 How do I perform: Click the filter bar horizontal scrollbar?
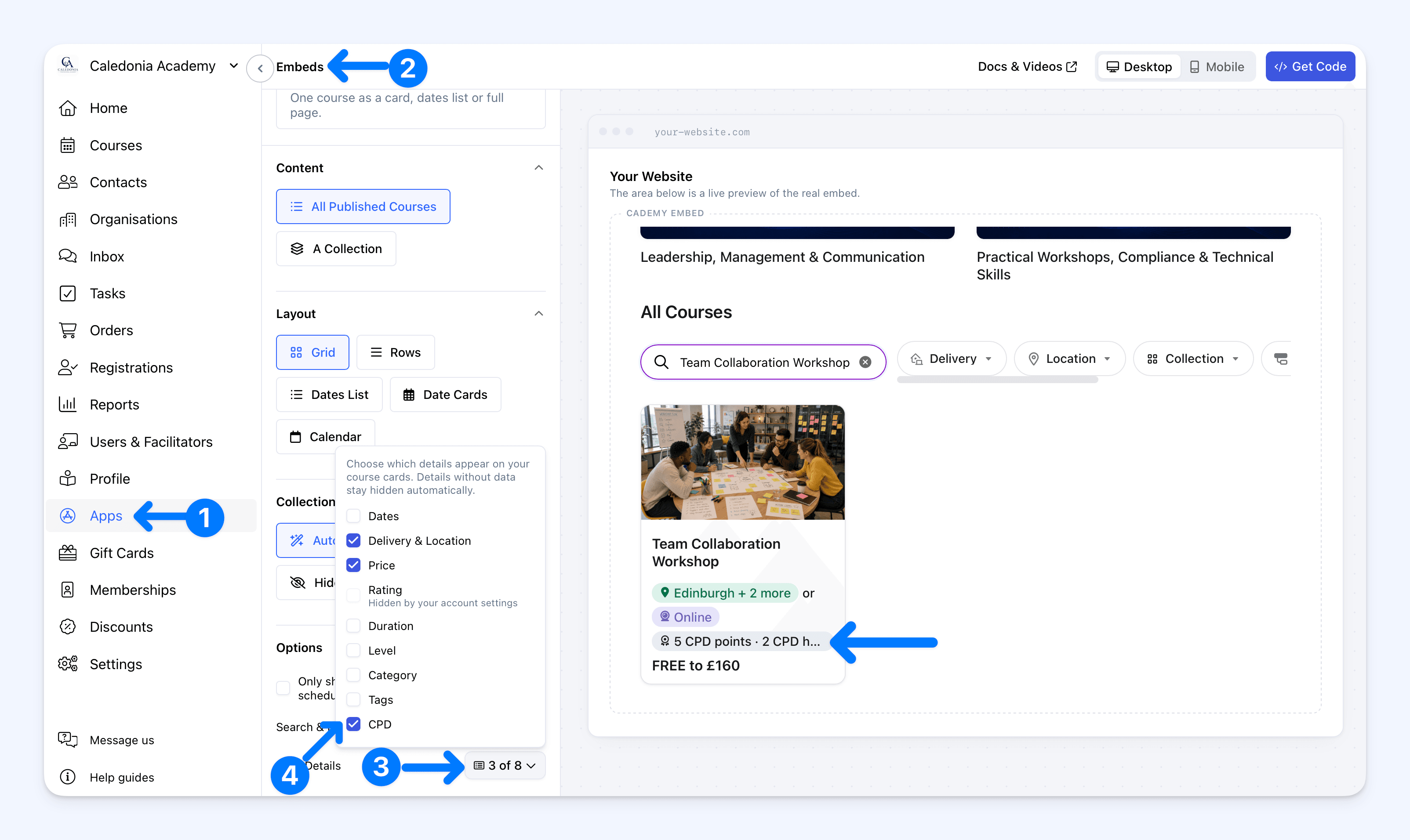(x=997, y=380)
